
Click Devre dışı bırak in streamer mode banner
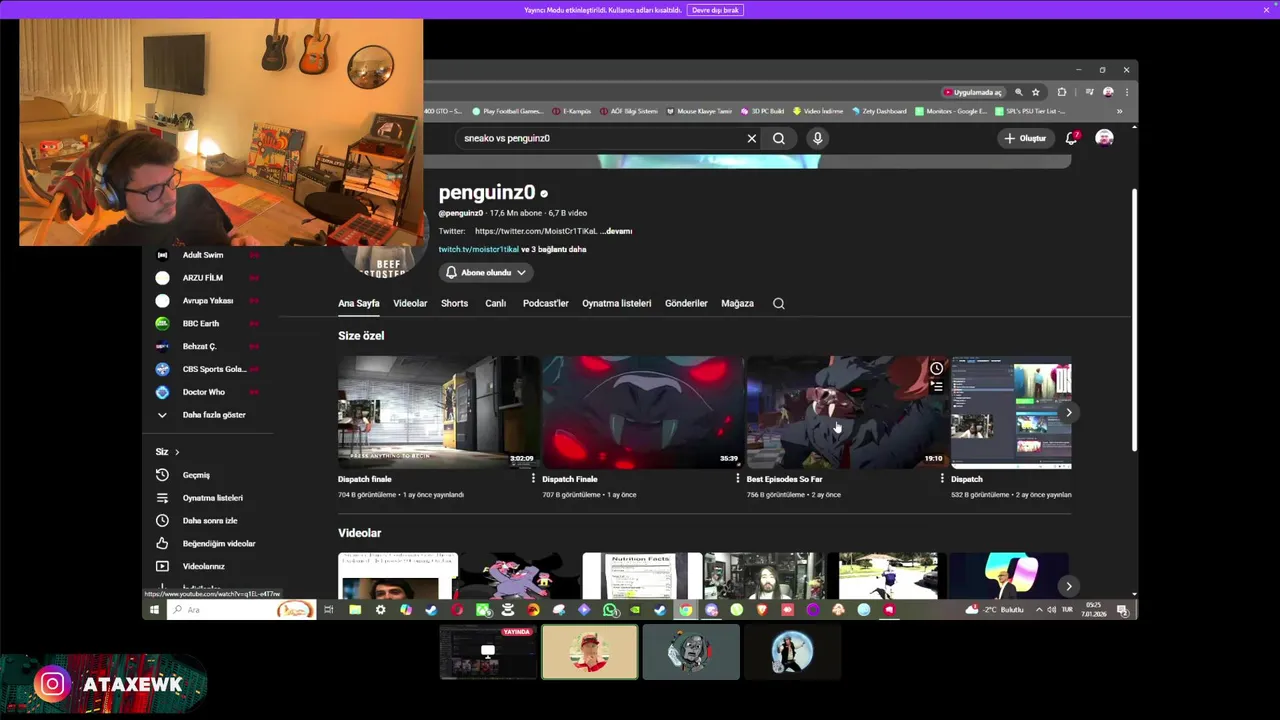[x=715, y=10]
